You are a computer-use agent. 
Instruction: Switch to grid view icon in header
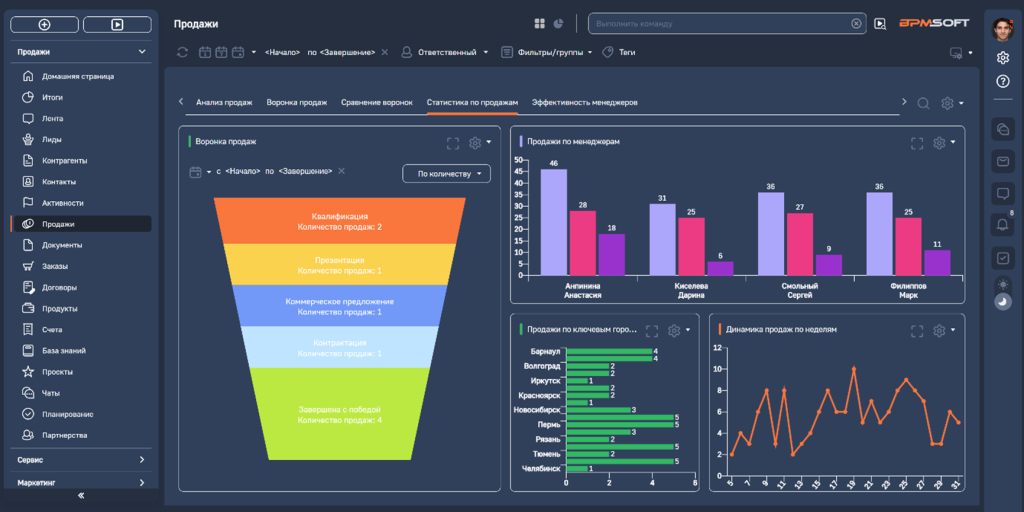(x=540, y=23)
